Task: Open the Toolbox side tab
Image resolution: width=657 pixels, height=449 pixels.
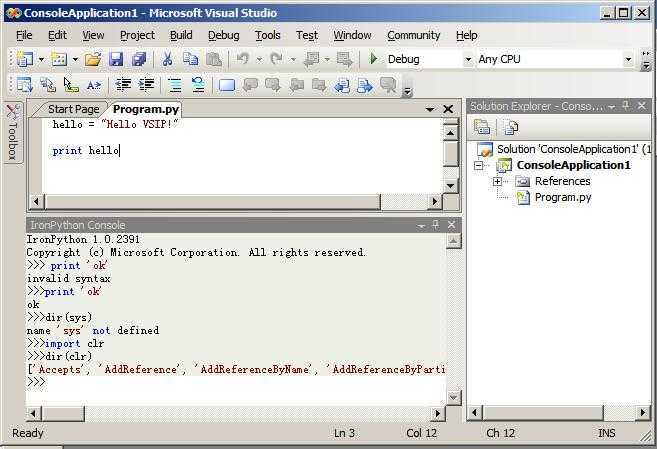Action: coord(13,133)
